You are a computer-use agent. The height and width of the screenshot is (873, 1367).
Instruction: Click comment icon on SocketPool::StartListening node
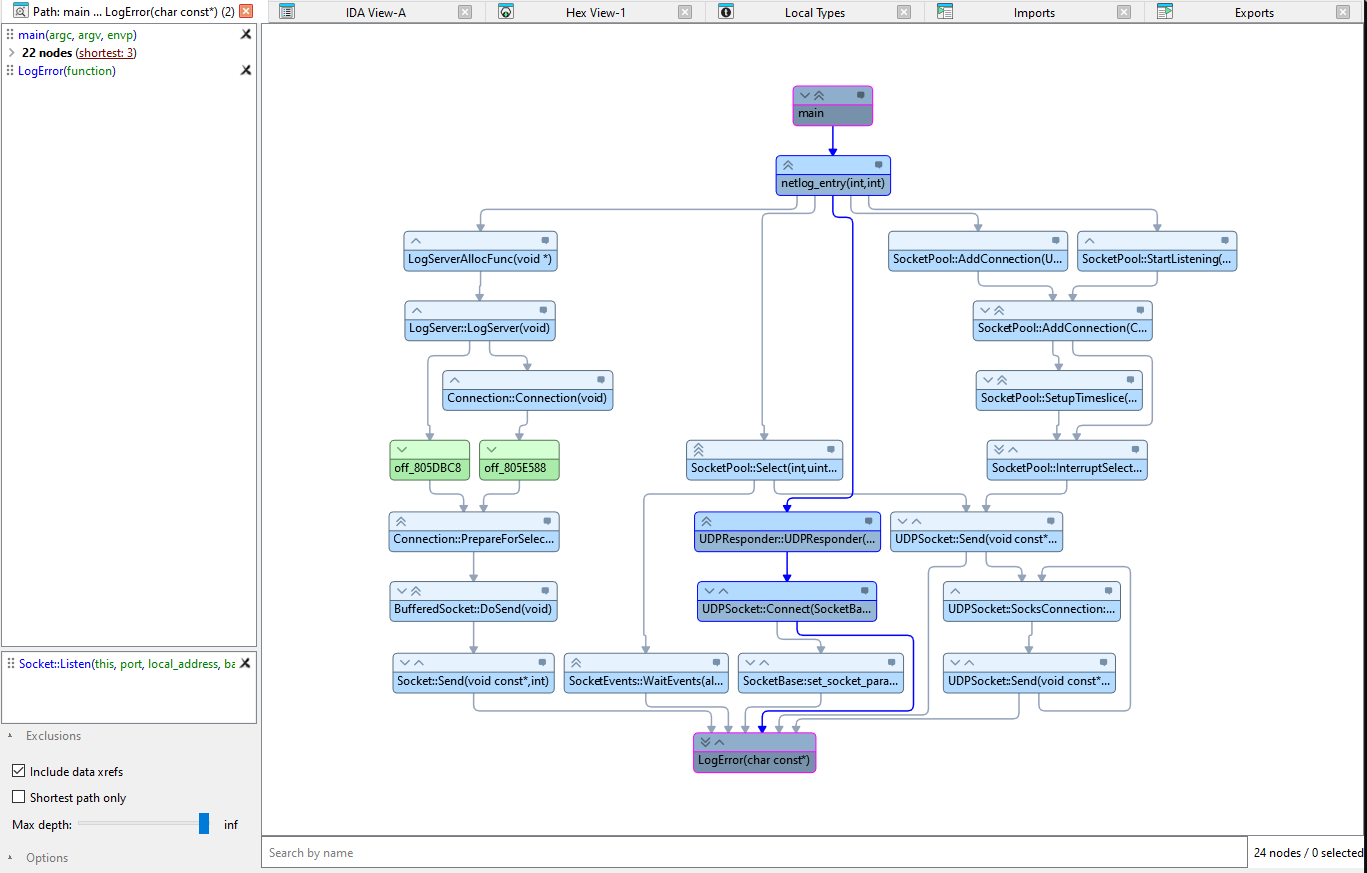(x=1224, y=241)
